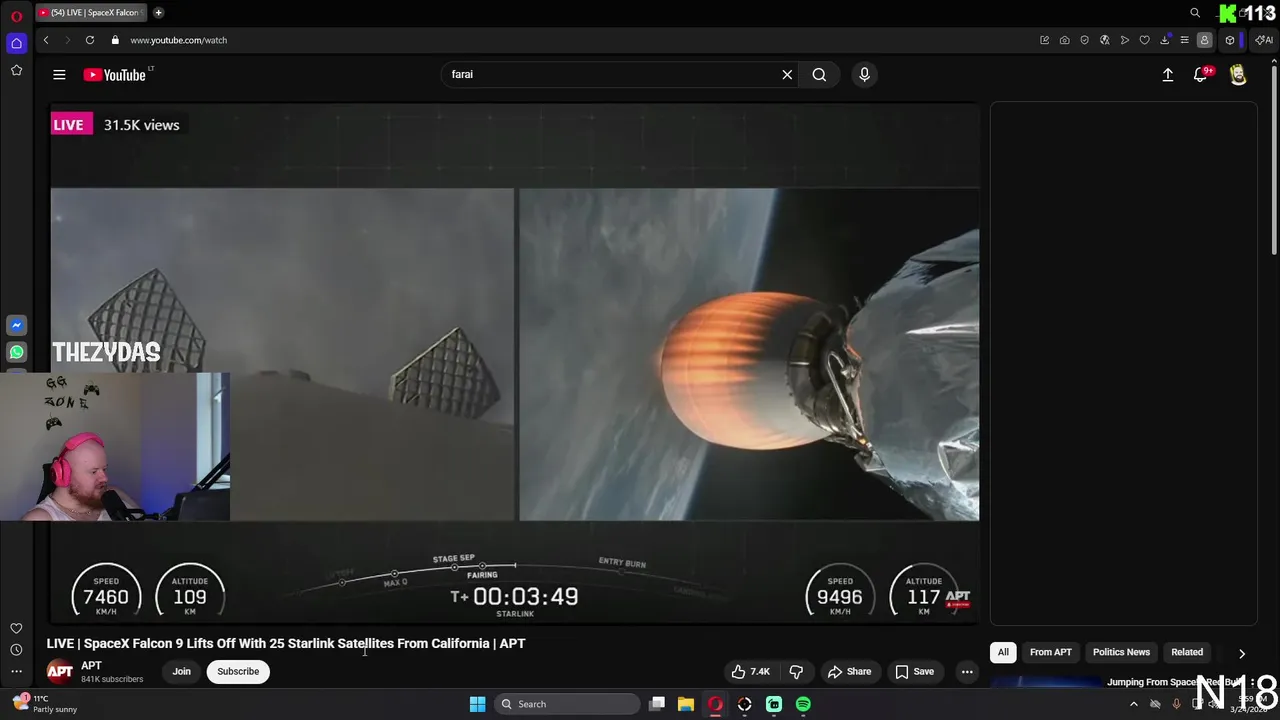The width and height of the screenshot is (1280, 720).
Task: Select the SpaceX Falcon live tab
Action: (x=90, y=13)
